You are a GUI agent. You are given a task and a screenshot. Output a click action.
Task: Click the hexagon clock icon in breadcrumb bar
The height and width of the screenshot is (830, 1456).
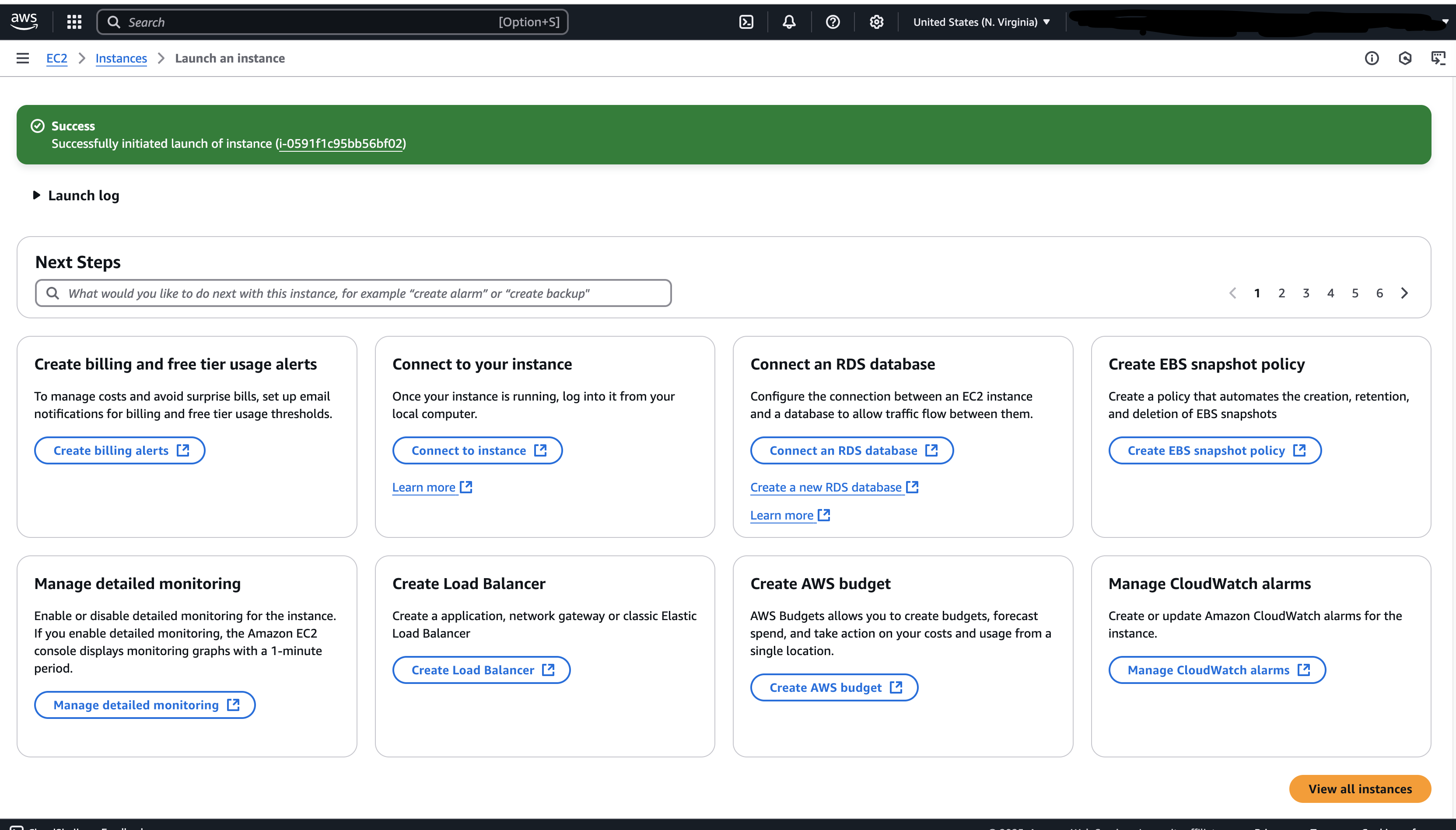1405,58
